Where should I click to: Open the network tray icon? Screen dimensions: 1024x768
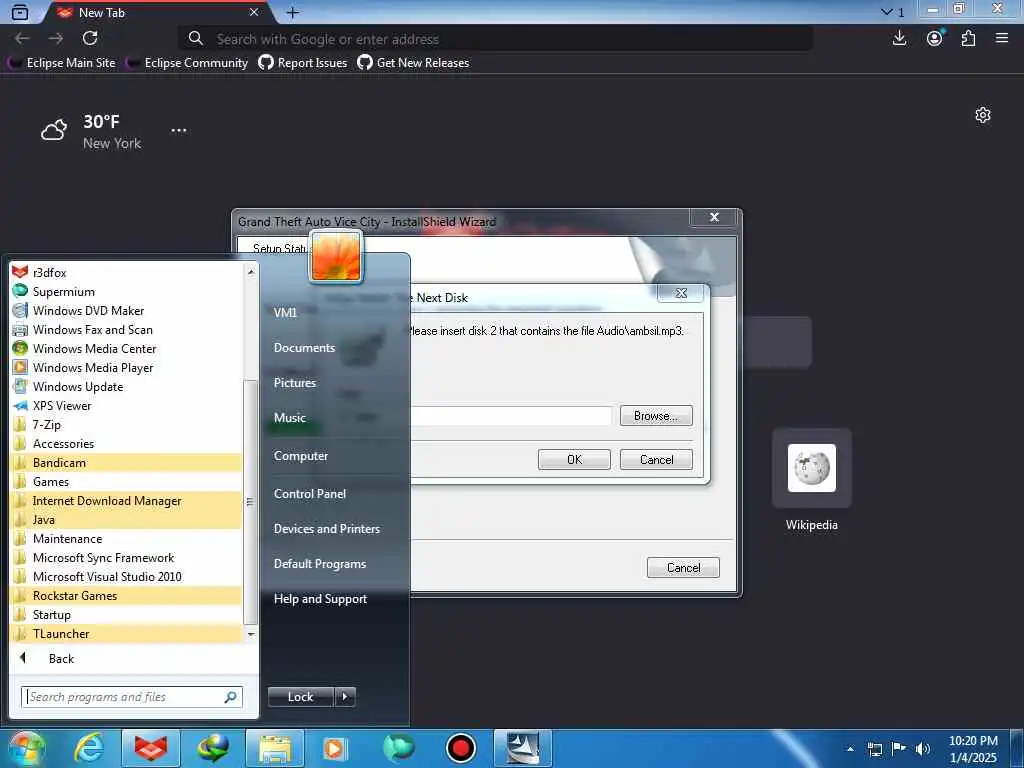click(874, 749)
